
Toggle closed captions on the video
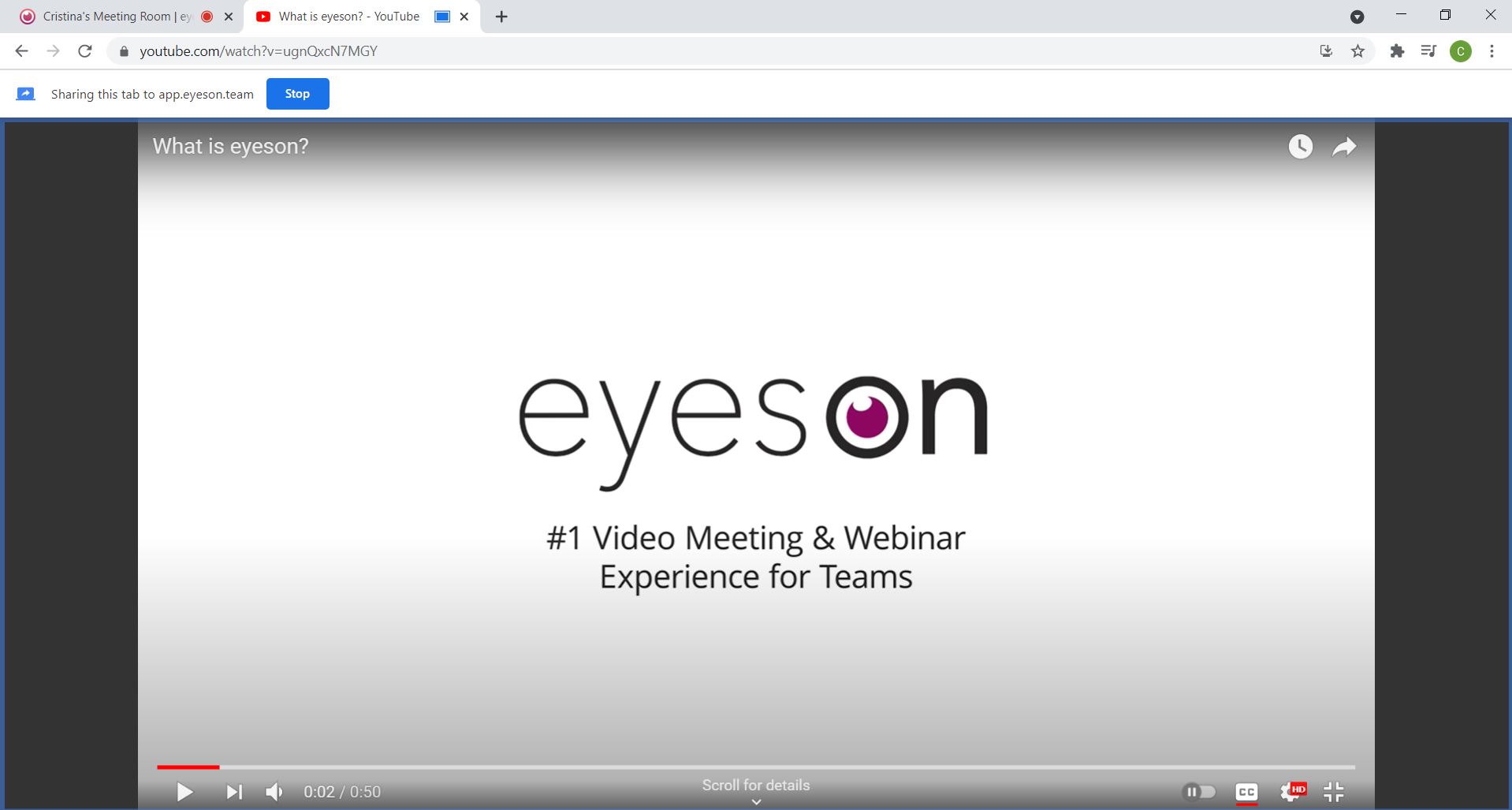pos(1246,792)
